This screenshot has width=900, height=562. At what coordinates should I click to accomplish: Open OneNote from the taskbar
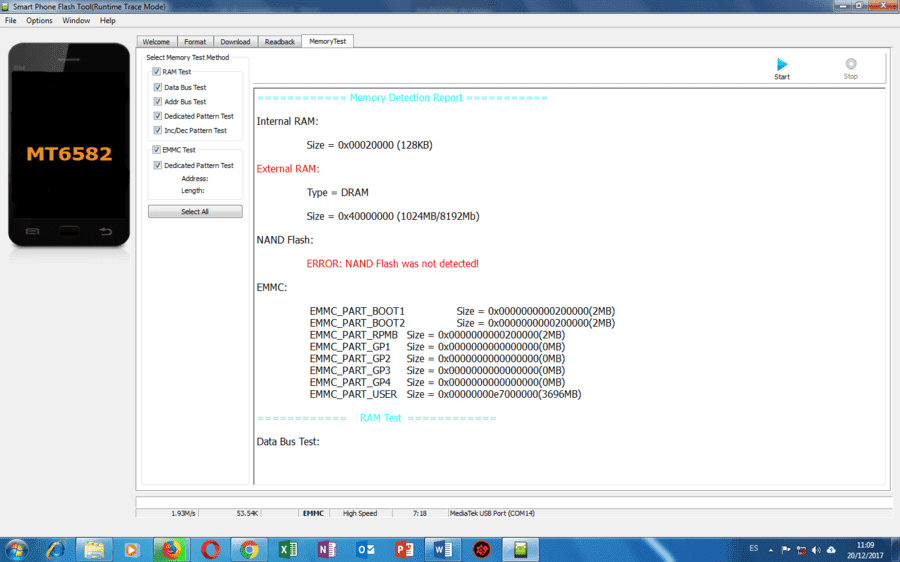(x=327, y=550)
